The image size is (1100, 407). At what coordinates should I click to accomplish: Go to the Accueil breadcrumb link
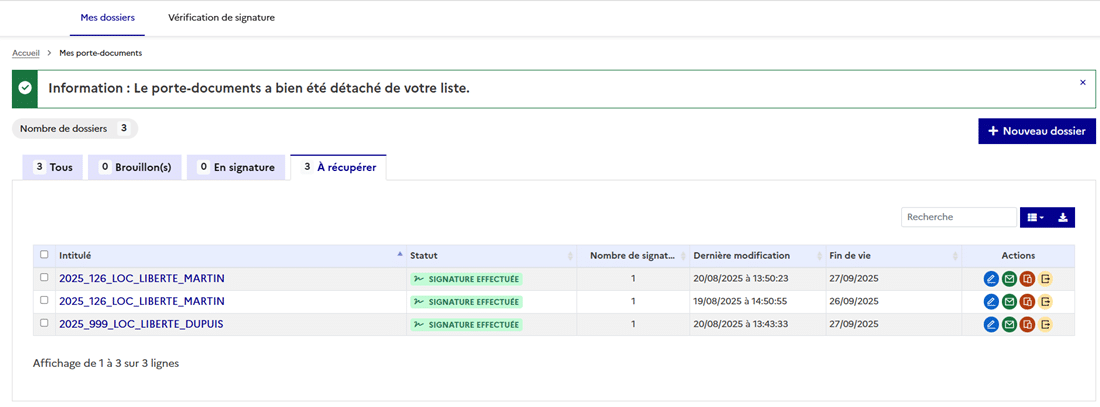click(26, 53)
